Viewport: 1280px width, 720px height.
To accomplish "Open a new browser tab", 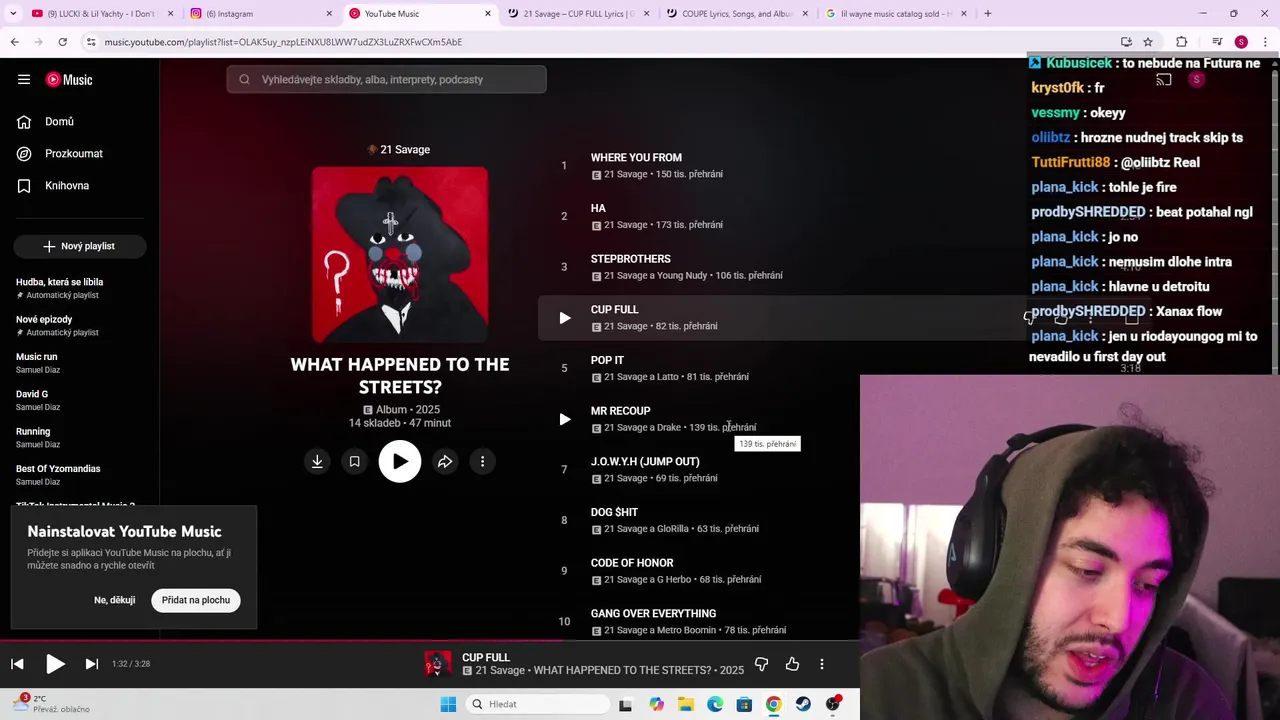I will coord(988,14).
